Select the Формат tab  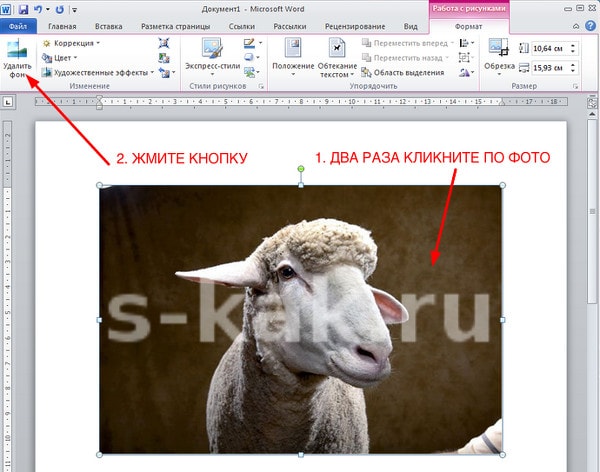tap(468, 26)
